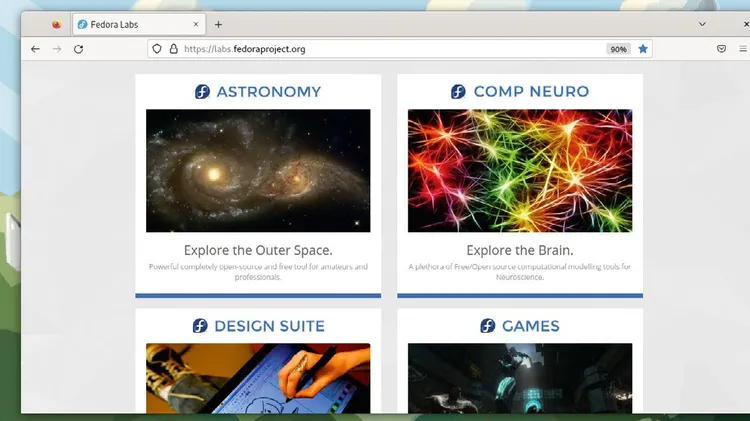The height and width of the screenshot is (421, 750).
Task: Click Fedora logo beside GAMES
Action: click(487, 326)
